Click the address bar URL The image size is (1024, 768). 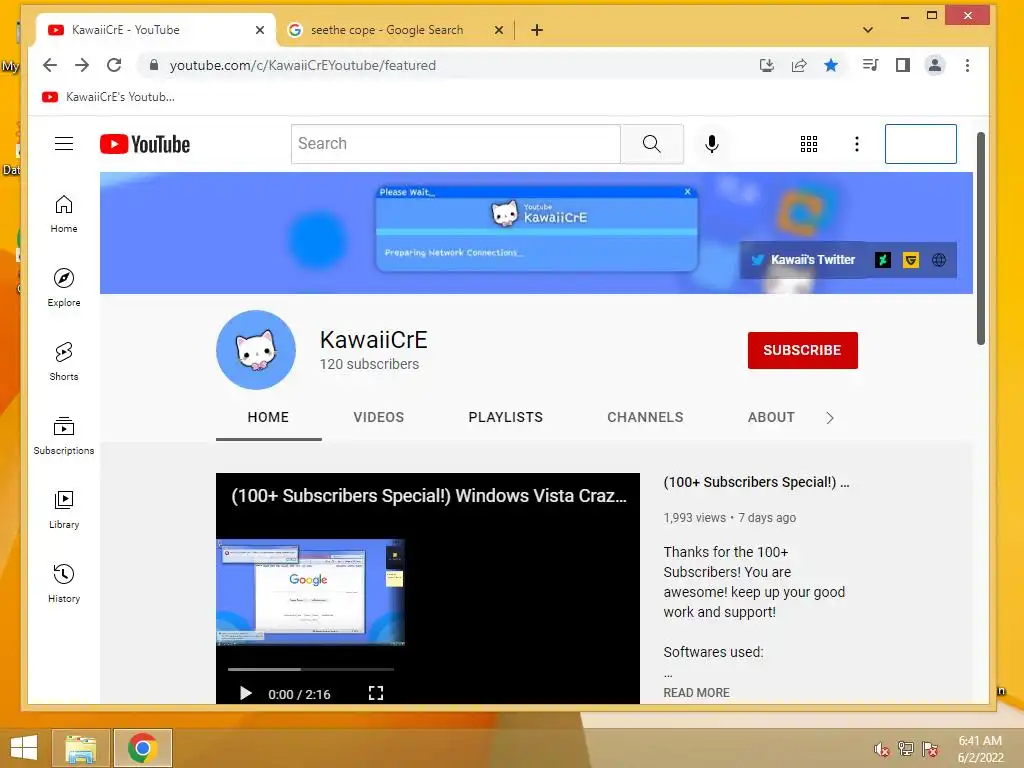point(302,65)
